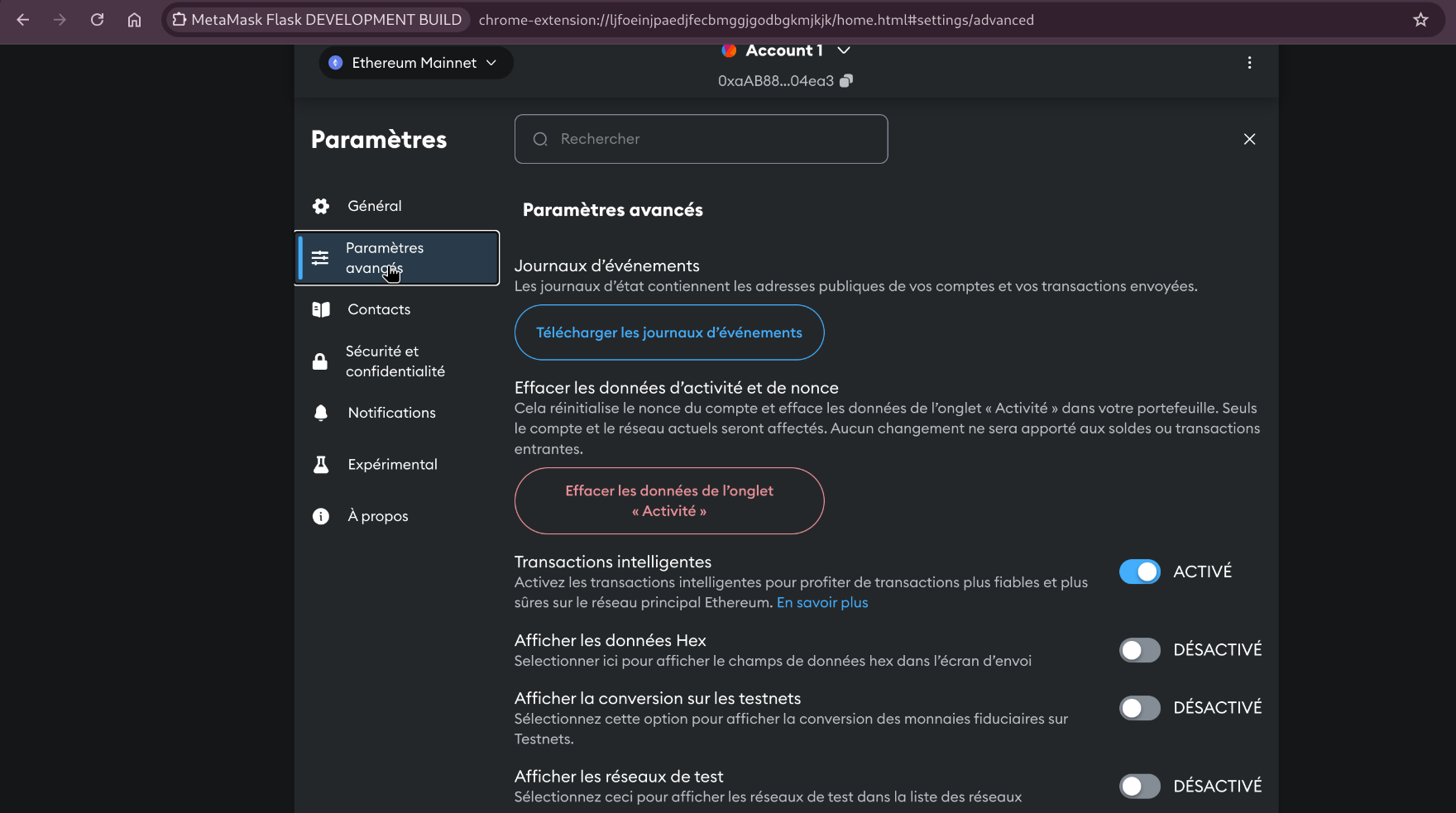Click the lock icon for Sécurité

pyautogui.click(x=320, y=361)
